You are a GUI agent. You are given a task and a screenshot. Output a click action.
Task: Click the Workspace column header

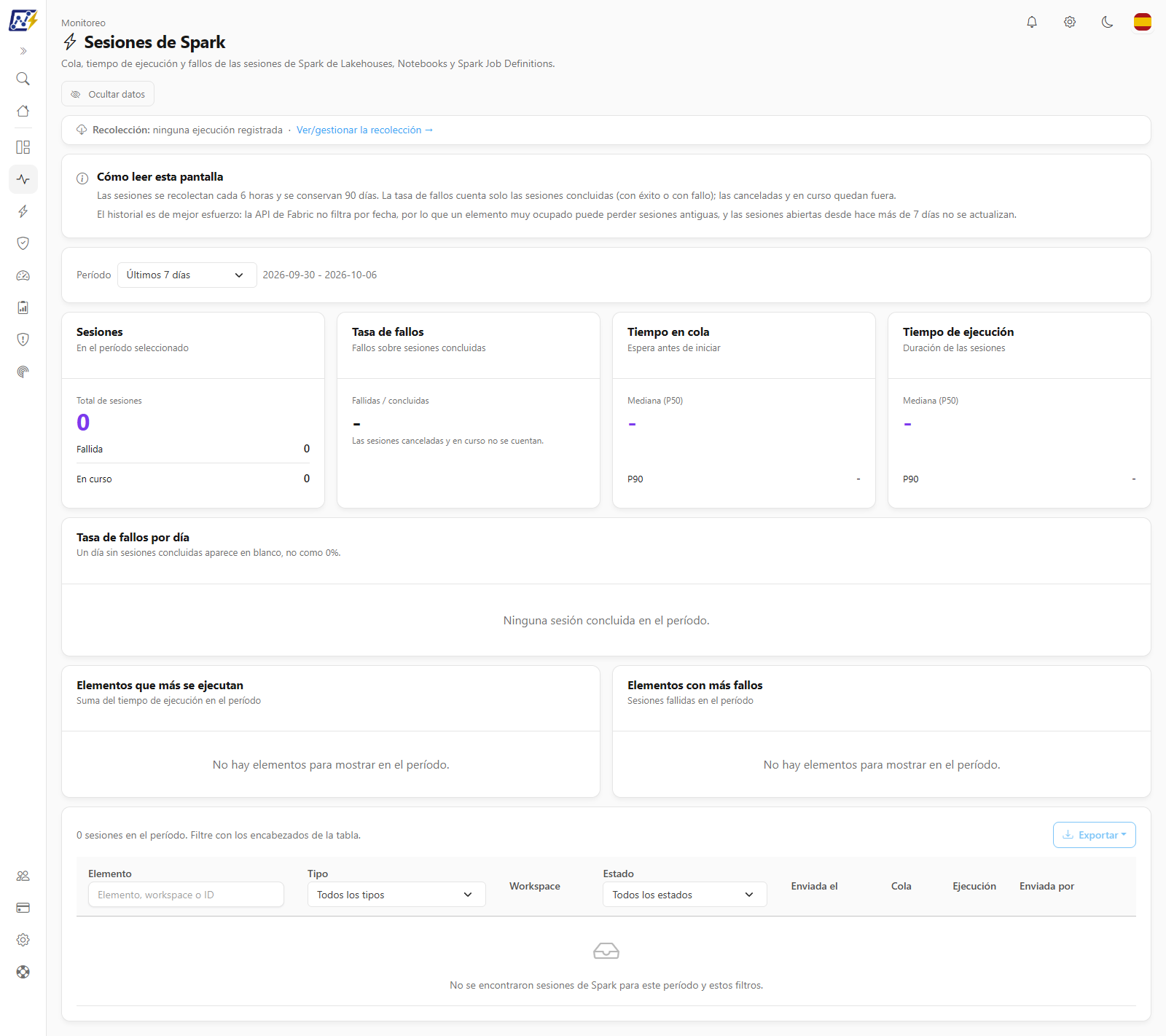pyautogui.click(x=535, y=886)
